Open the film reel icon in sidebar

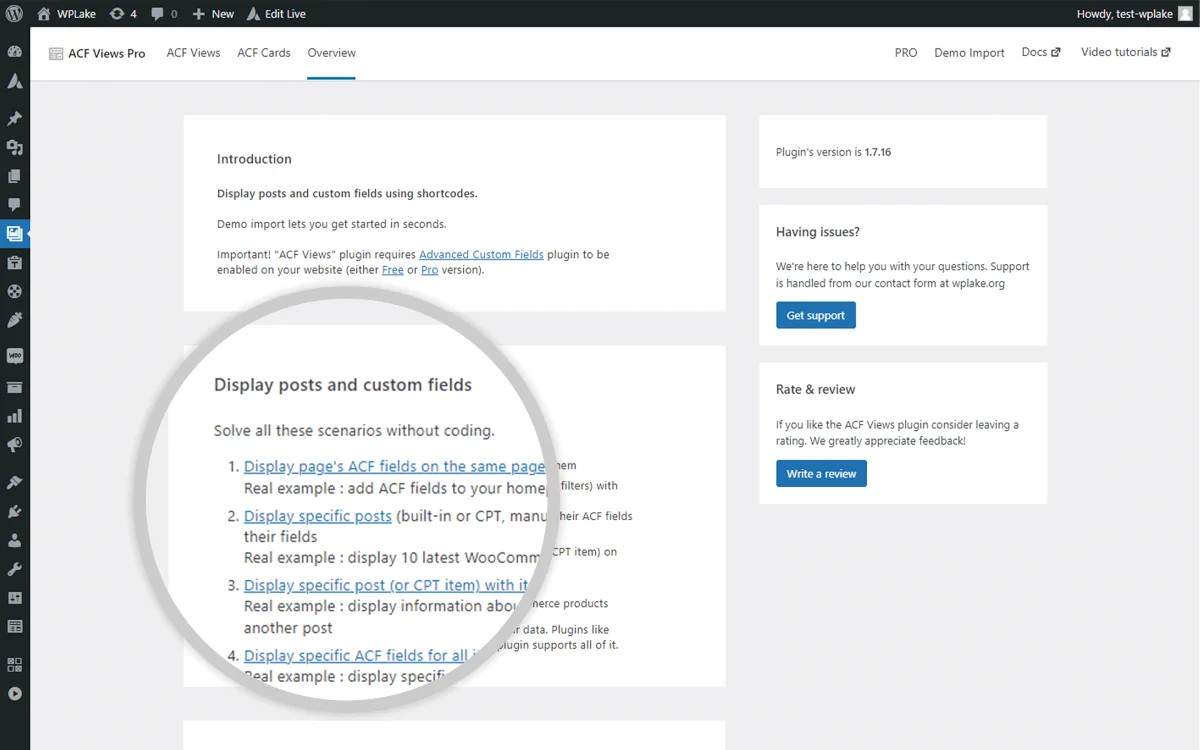[15, 292]
